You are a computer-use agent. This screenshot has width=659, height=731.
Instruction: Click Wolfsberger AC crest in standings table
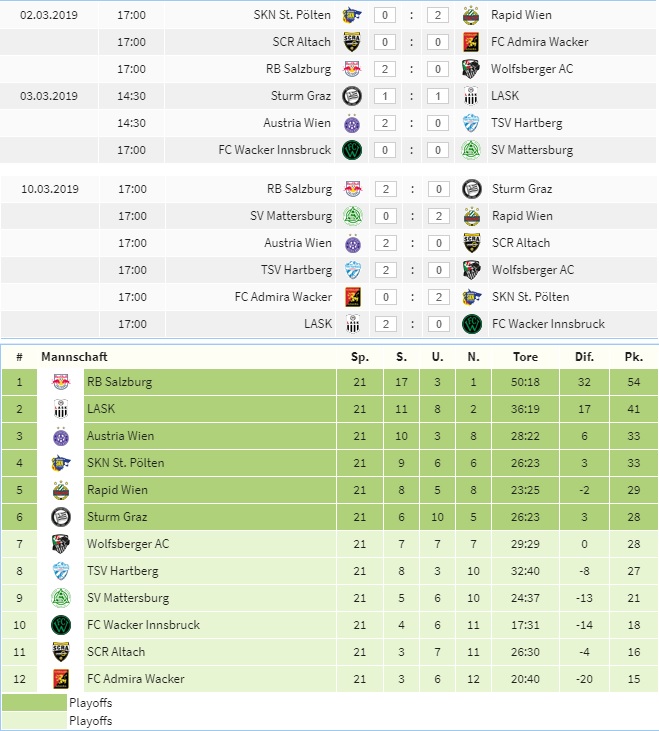(61, 544)
